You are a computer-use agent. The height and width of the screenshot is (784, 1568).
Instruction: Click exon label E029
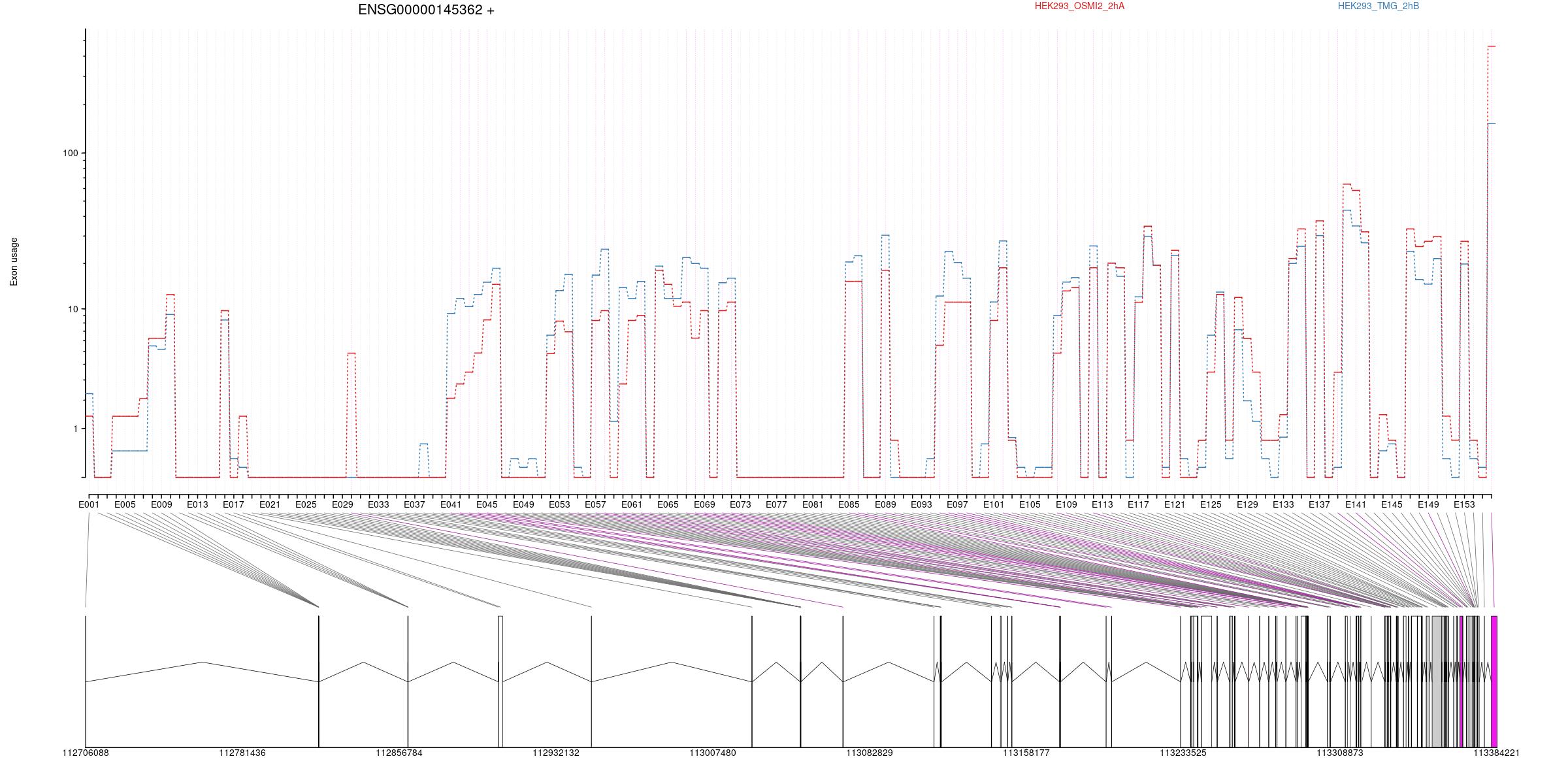(342, 504)
